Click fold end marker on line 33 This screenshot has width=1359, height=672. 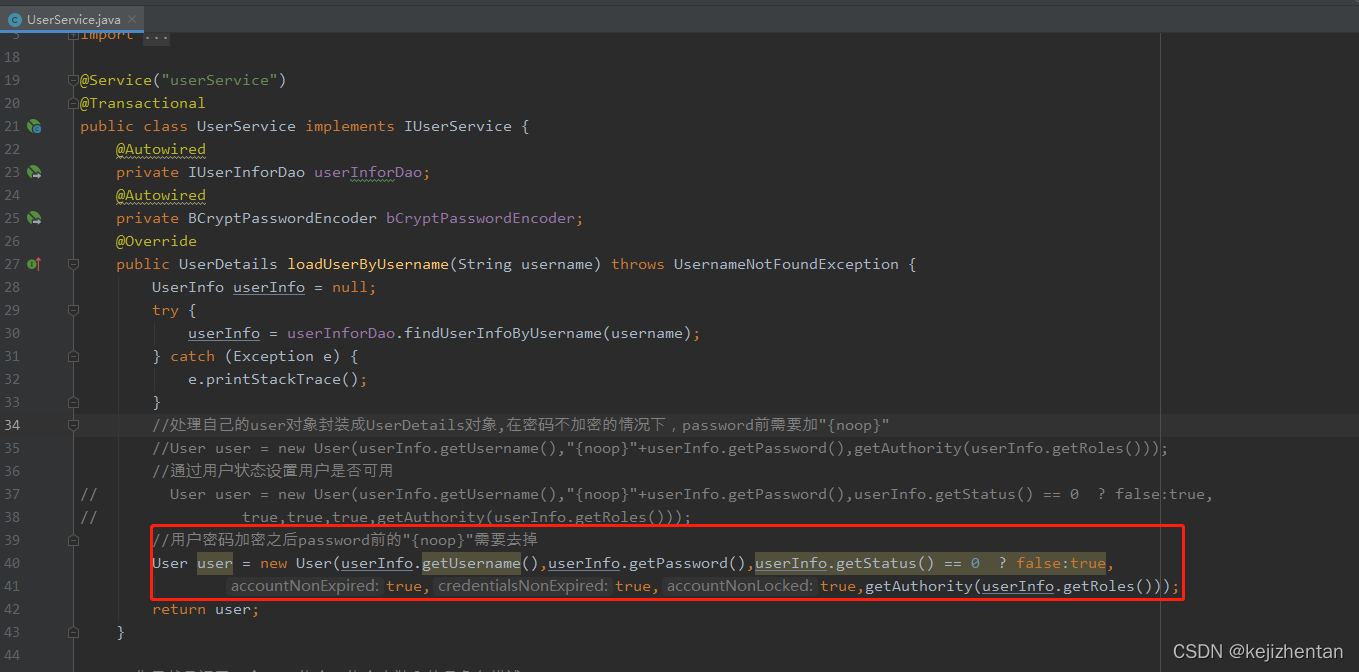point(73,402)
